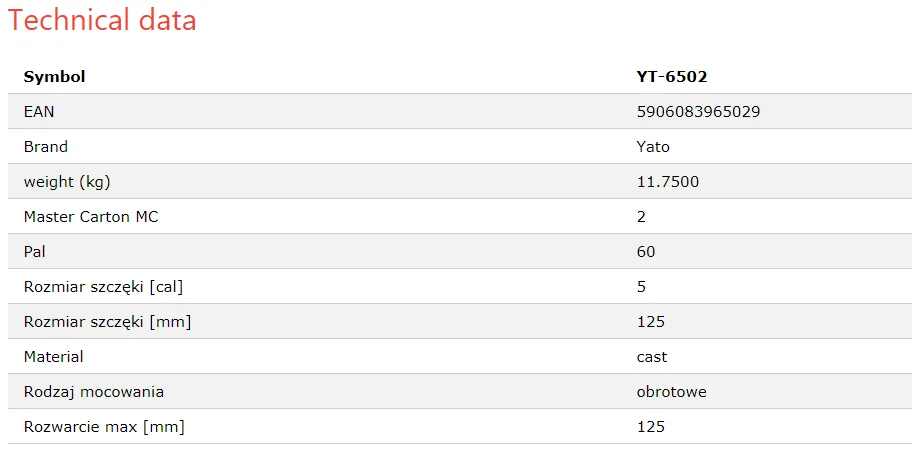Click the cast material value
The height and width of the screenshot is (464, 912).
point(652,357)
